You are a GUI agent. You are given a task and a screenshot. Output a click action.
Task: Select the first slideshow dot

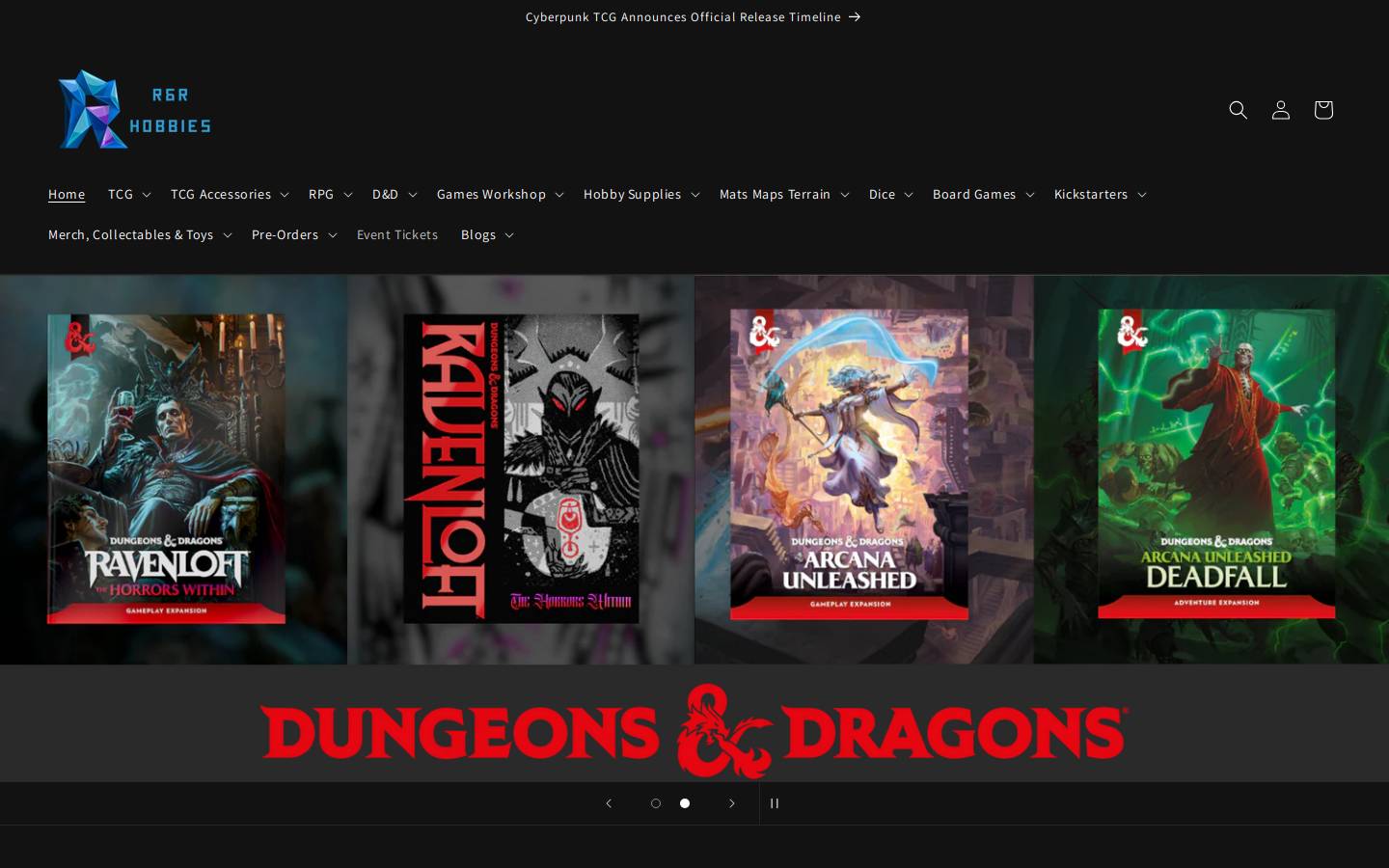(656, 803)
